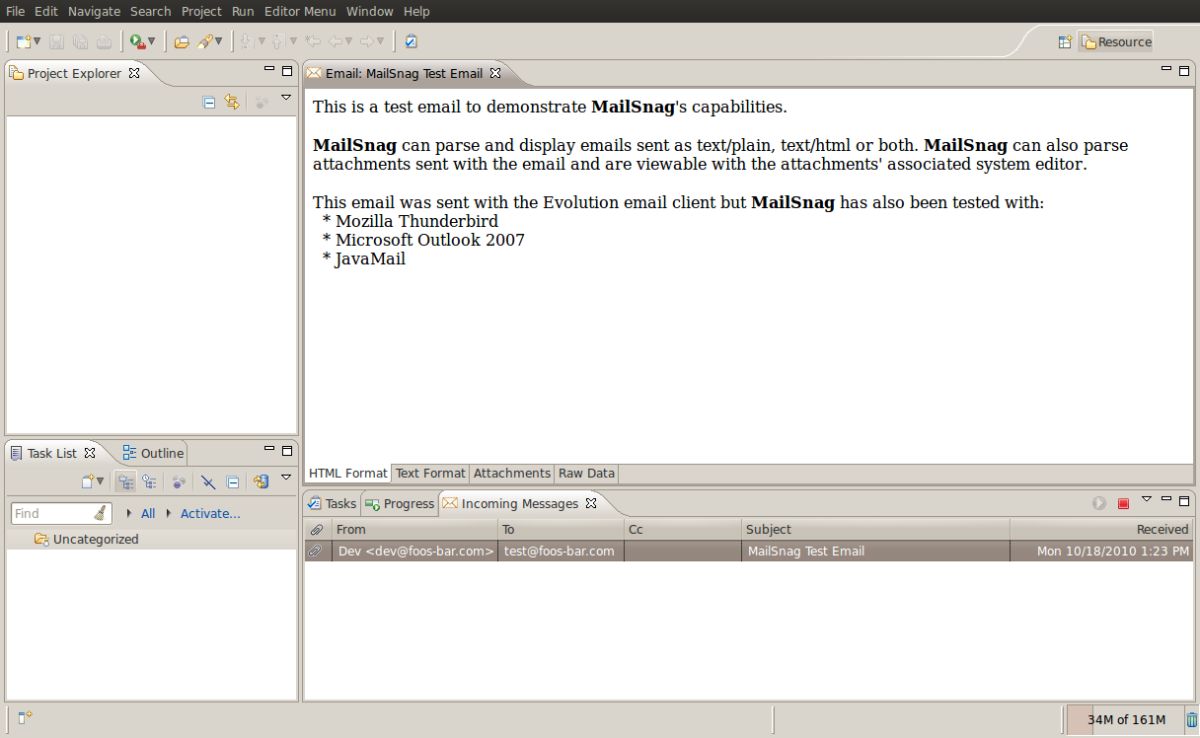
Task: Open the New wizard dropdown arrow
Action: (37, 42)
